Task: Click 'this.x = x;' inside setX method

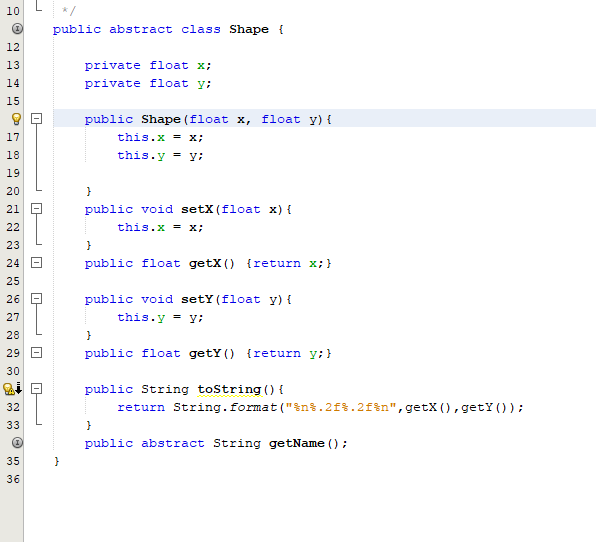Action: click(160, 227)
